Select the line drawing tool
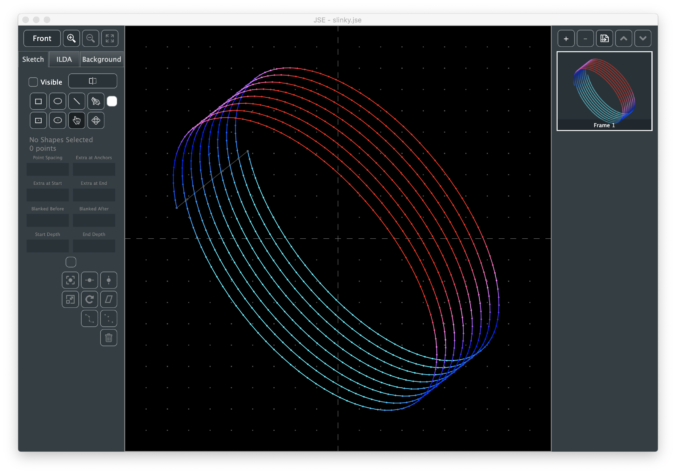The height and width of the screenshot is (474, 676). tap(77, 101)
